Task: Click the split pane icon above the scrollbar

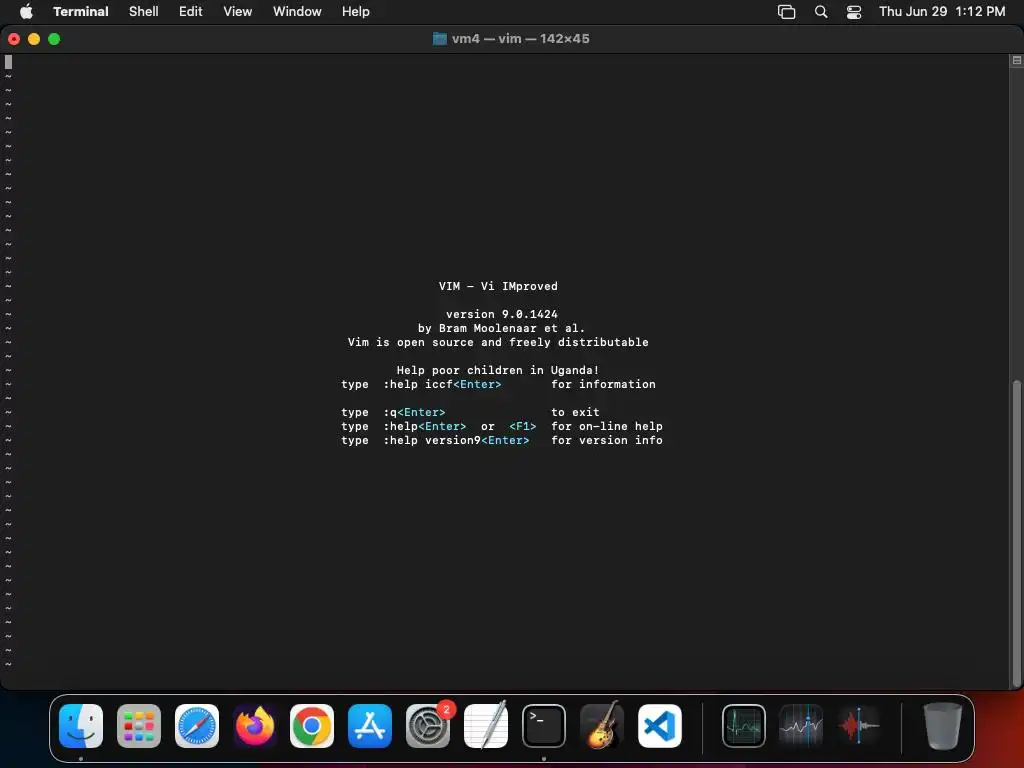Action: (1017, 60)
